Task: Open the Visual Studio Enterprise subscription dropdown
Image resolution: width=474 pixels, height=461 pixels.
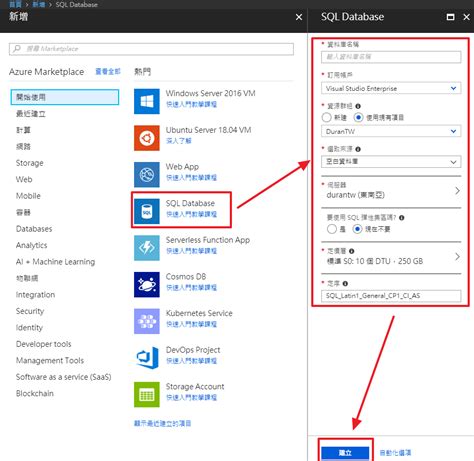Action: point(391,88)
